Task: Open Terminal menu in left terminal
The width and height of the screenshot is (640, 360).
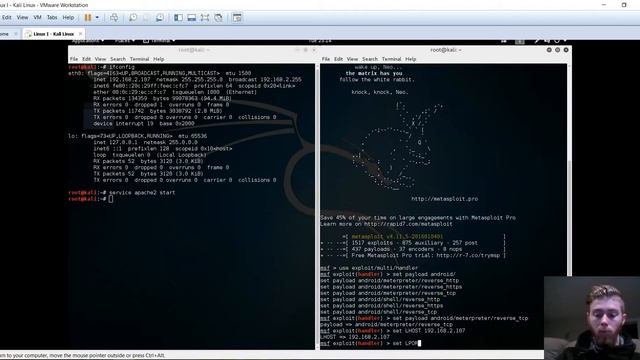Action: coord(140,59)
